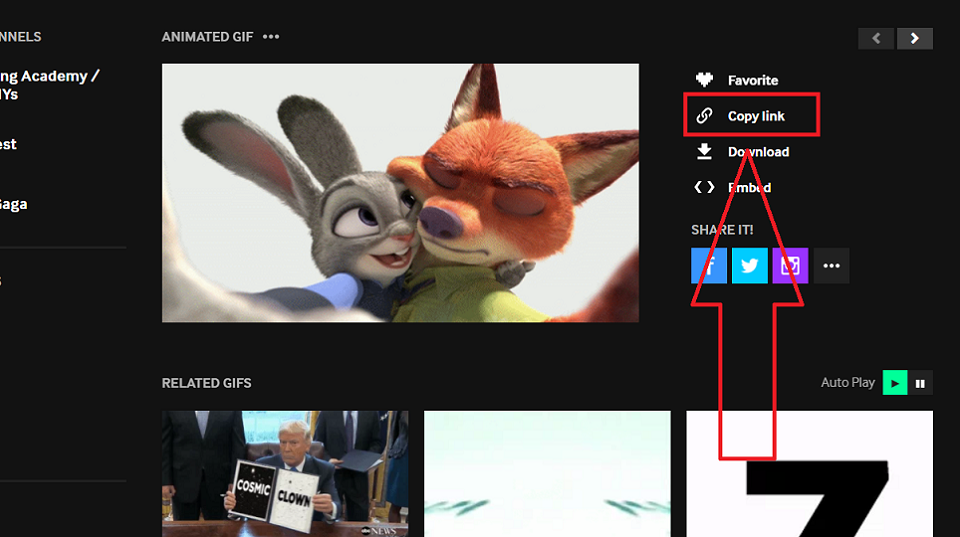Open the middle white related GIF thumbnail
Screen dimensions: 960x537
click(547, 473)
